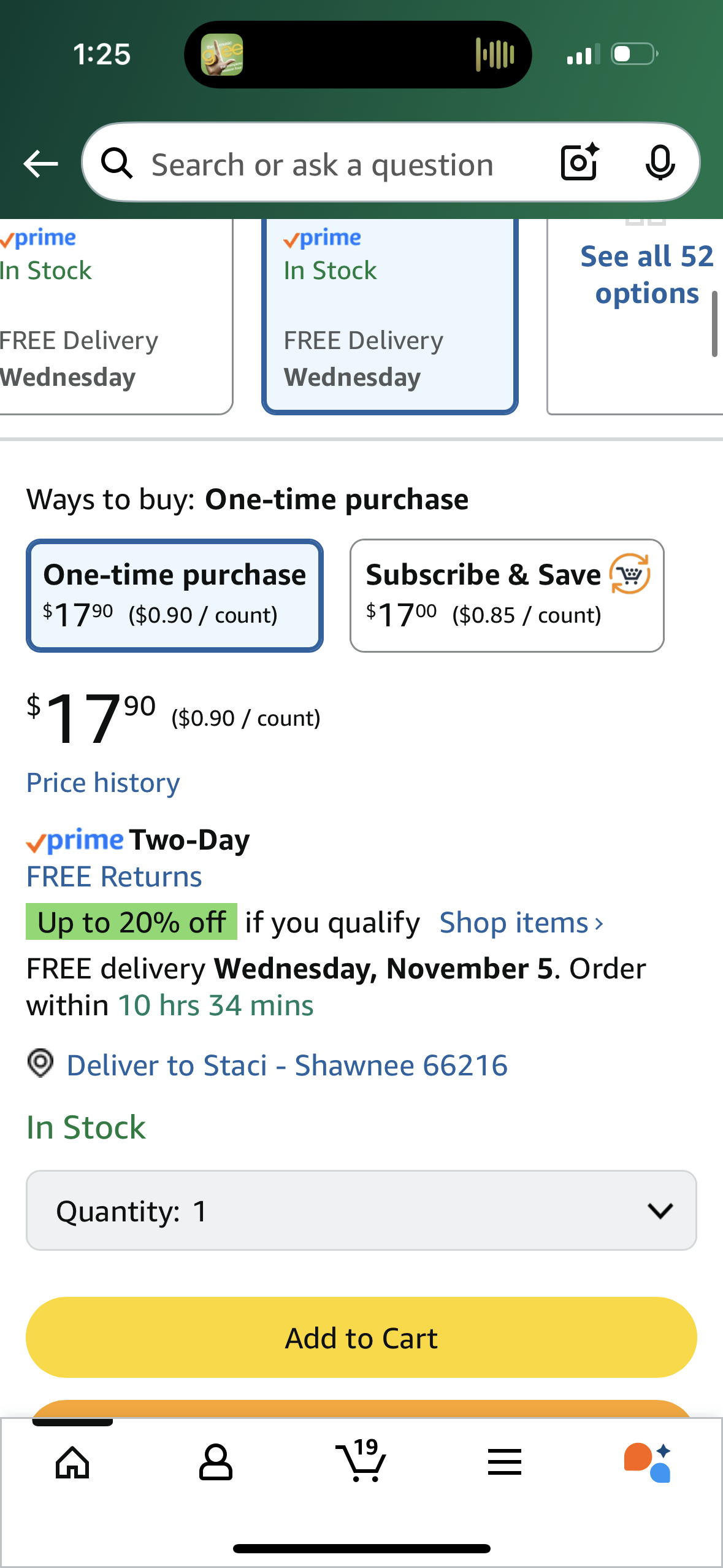Screen dimensions: 723x1568
Task: Tap the delivery location pin icon
Action: (x=40, y=1063)
